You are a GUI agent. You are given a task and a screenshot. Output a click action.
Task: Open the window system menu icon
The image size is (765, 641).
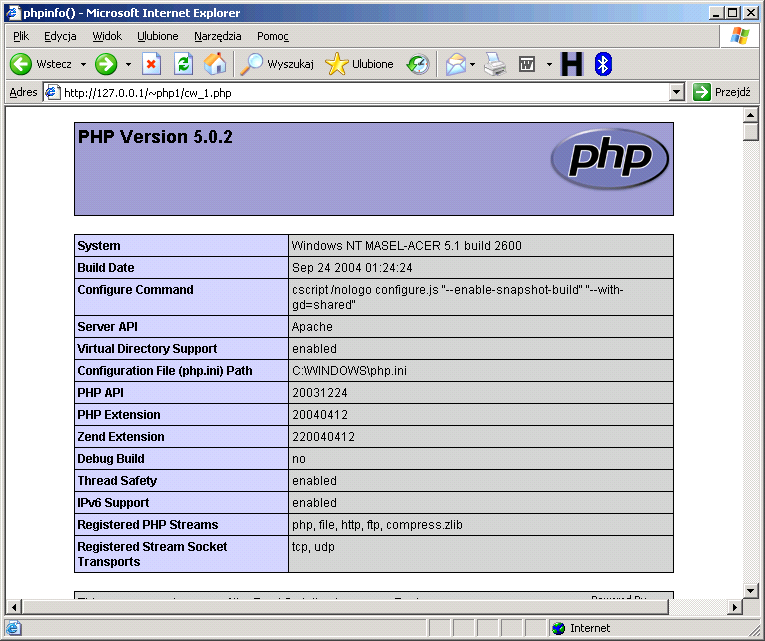[13, 13]
